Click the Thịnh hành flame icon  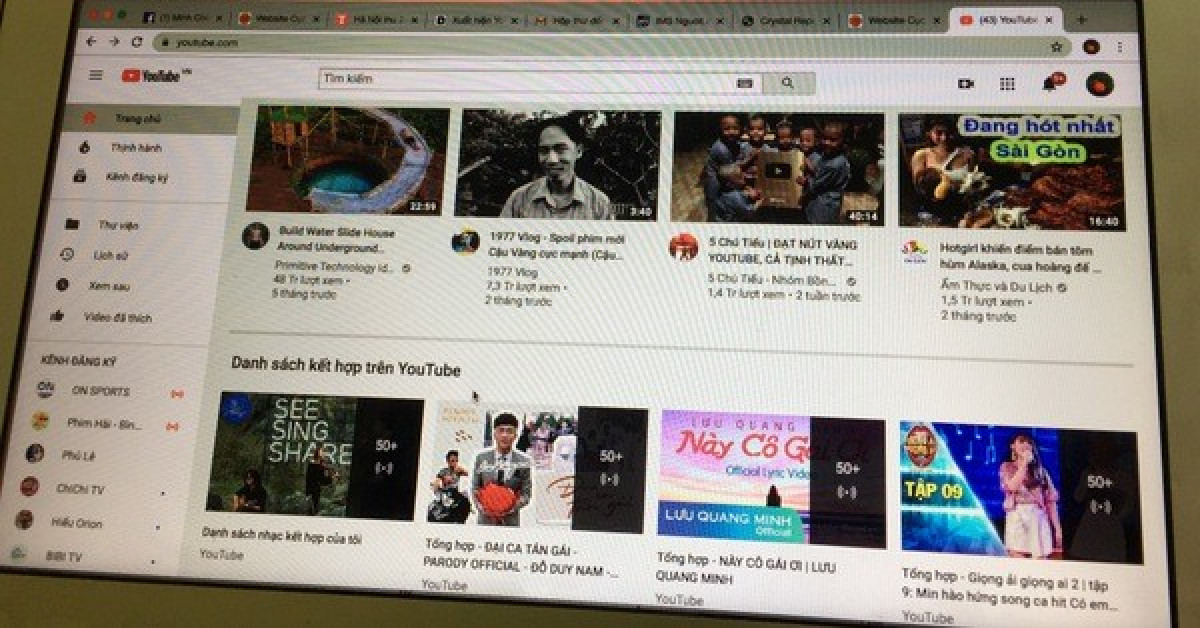click(x=85, y=147)
